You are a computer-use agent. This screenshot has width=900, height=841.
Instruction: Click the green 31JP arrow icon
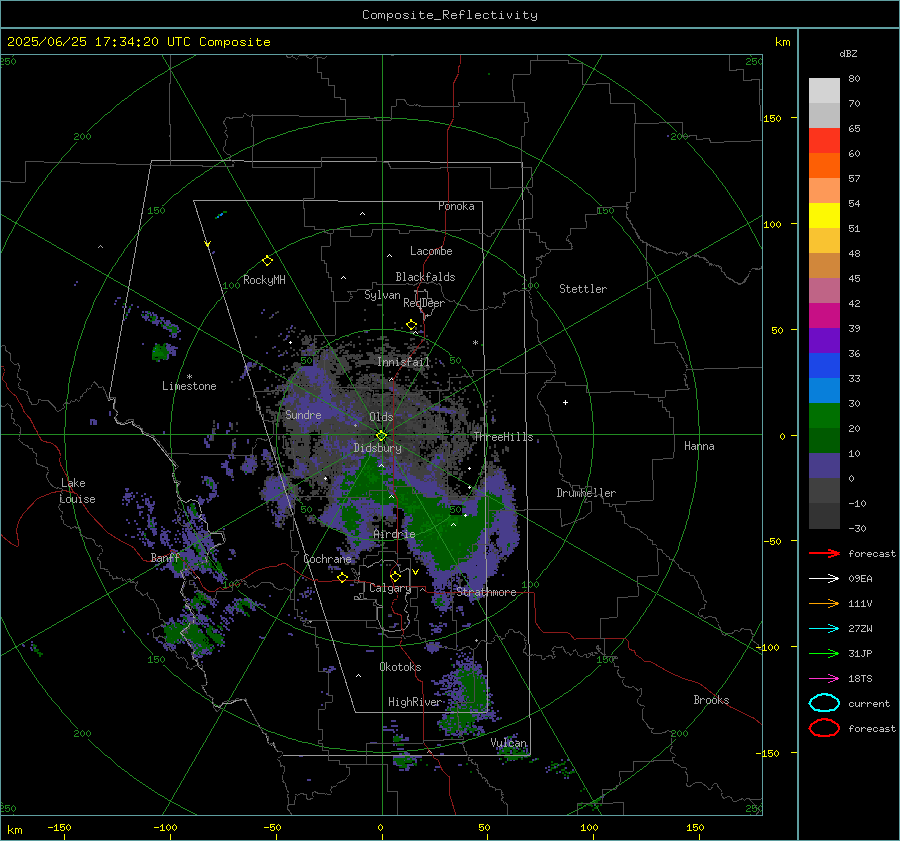(824, 653)
